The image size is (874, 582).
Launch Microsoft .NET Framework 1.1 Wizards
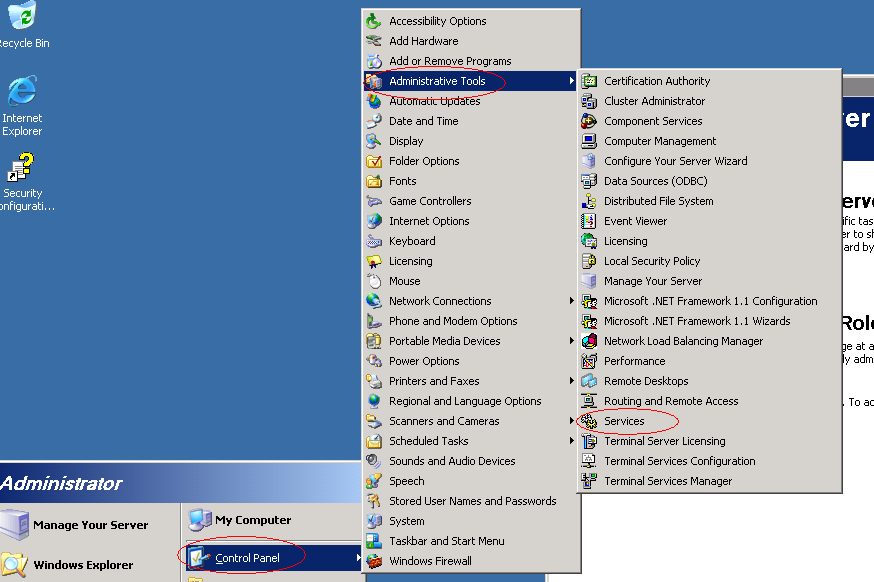(x=710, y=321)
